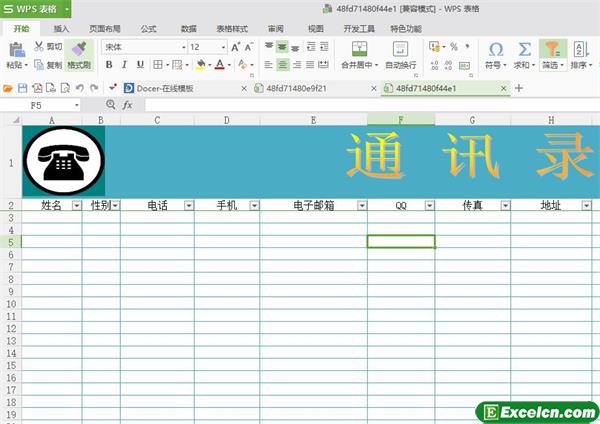The height and width of the screenshot is (424, 600).
Task: Align text left horizontally
Action: tap(269, 65)
